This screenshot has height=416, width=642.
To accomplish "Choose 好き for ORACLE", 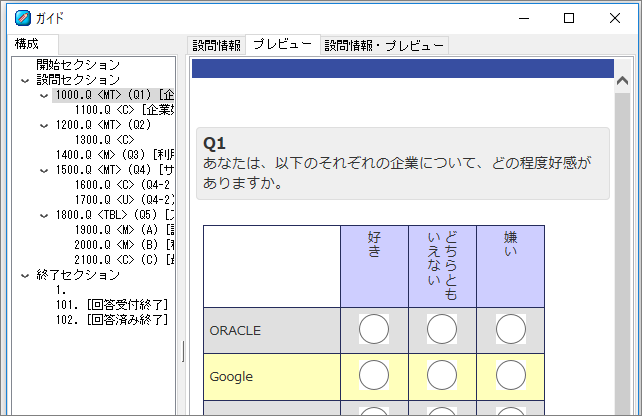I will pos(374,329).
